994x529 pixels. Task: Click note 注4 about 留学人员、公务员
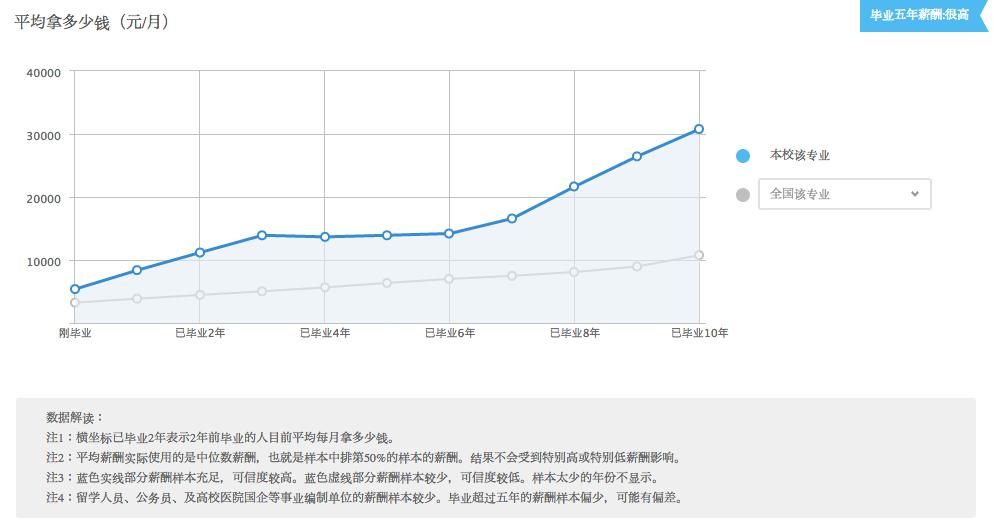pos(366,497)
